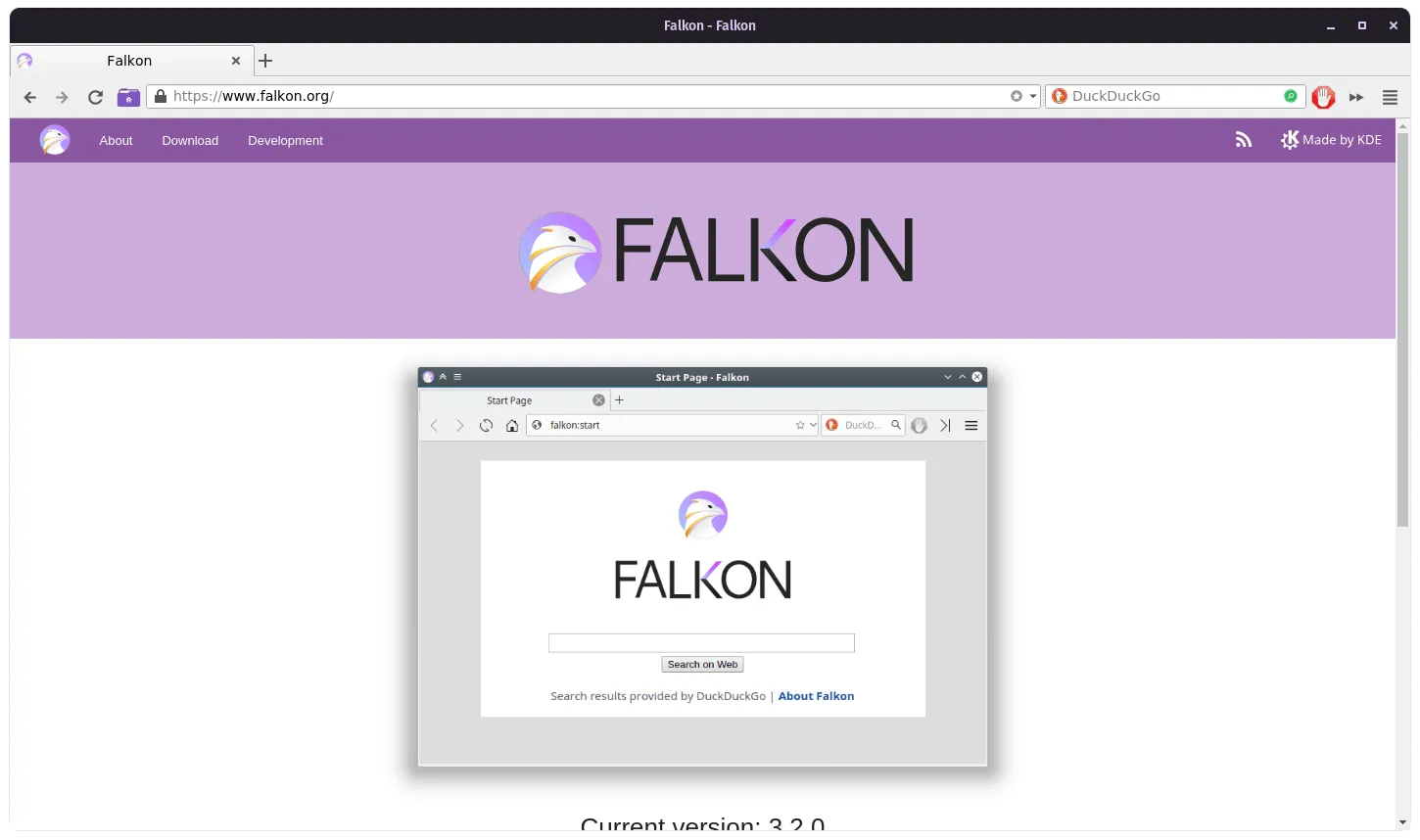The height and width of the screenshot is (840, 1420).
Task: Click the Falkon bird logo in the navbar
Action: click(x=55, y=140)
